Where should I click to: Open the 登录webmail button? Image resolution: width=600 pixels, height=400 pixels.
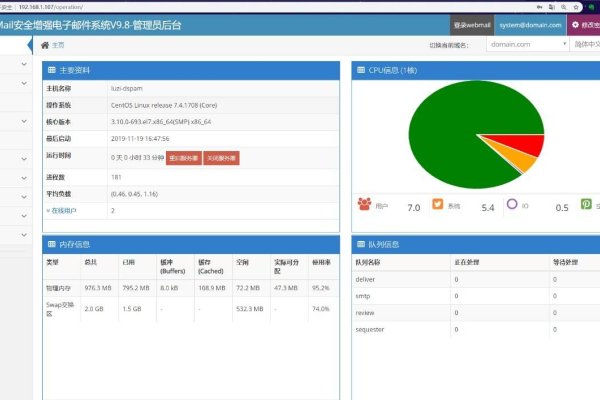click(x=472, y=25)
